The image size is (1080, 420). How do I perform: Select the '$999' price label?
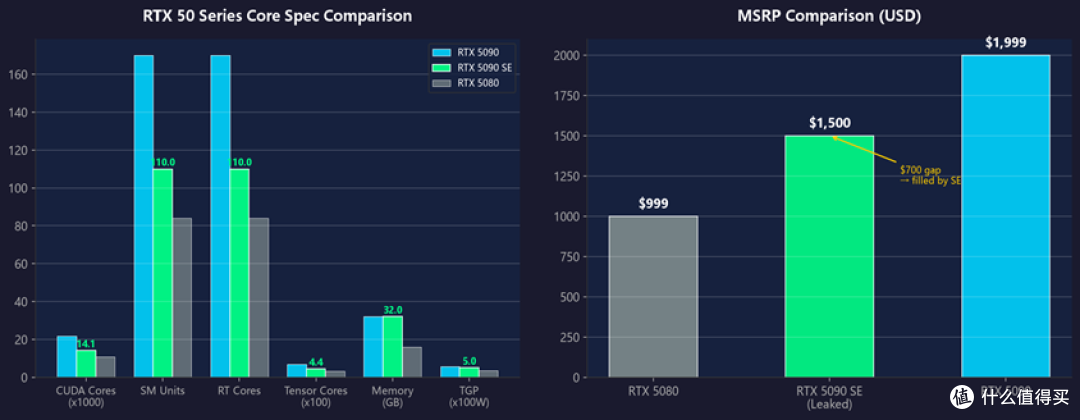tap(653, 204)
